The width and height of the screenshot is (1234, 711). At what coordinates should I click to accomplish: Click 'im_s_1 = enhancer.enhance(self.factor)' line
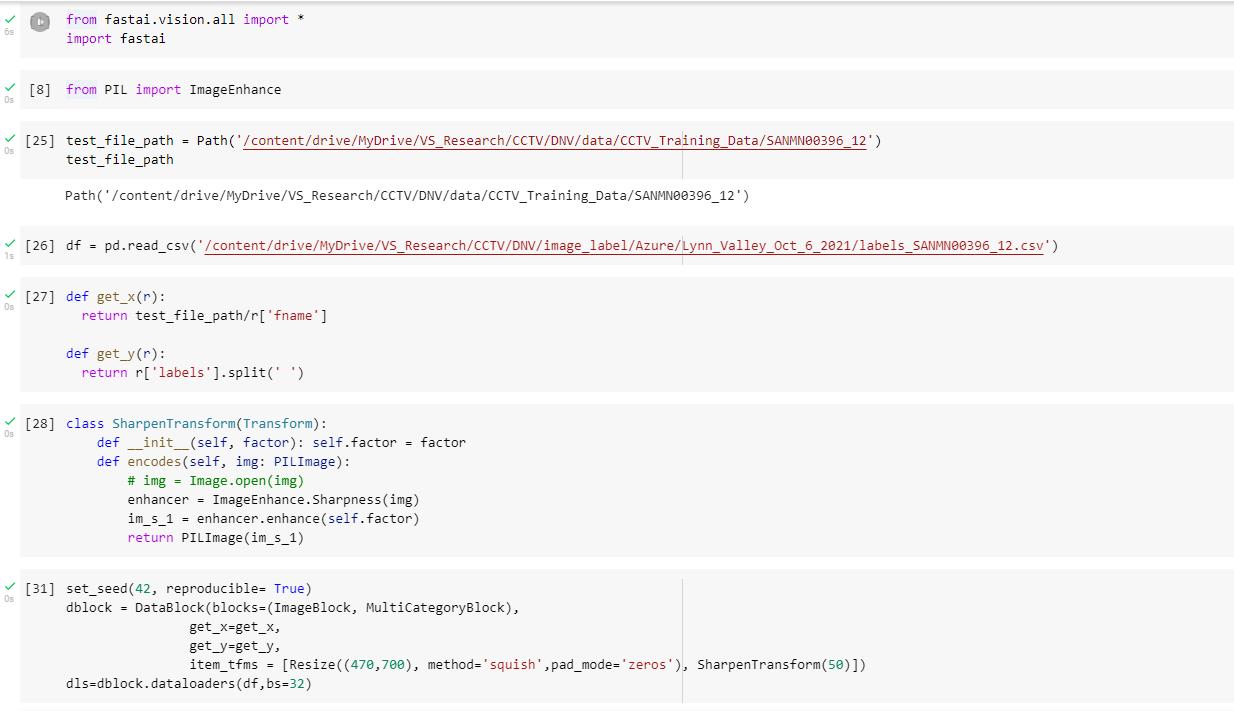coord(274,519)
